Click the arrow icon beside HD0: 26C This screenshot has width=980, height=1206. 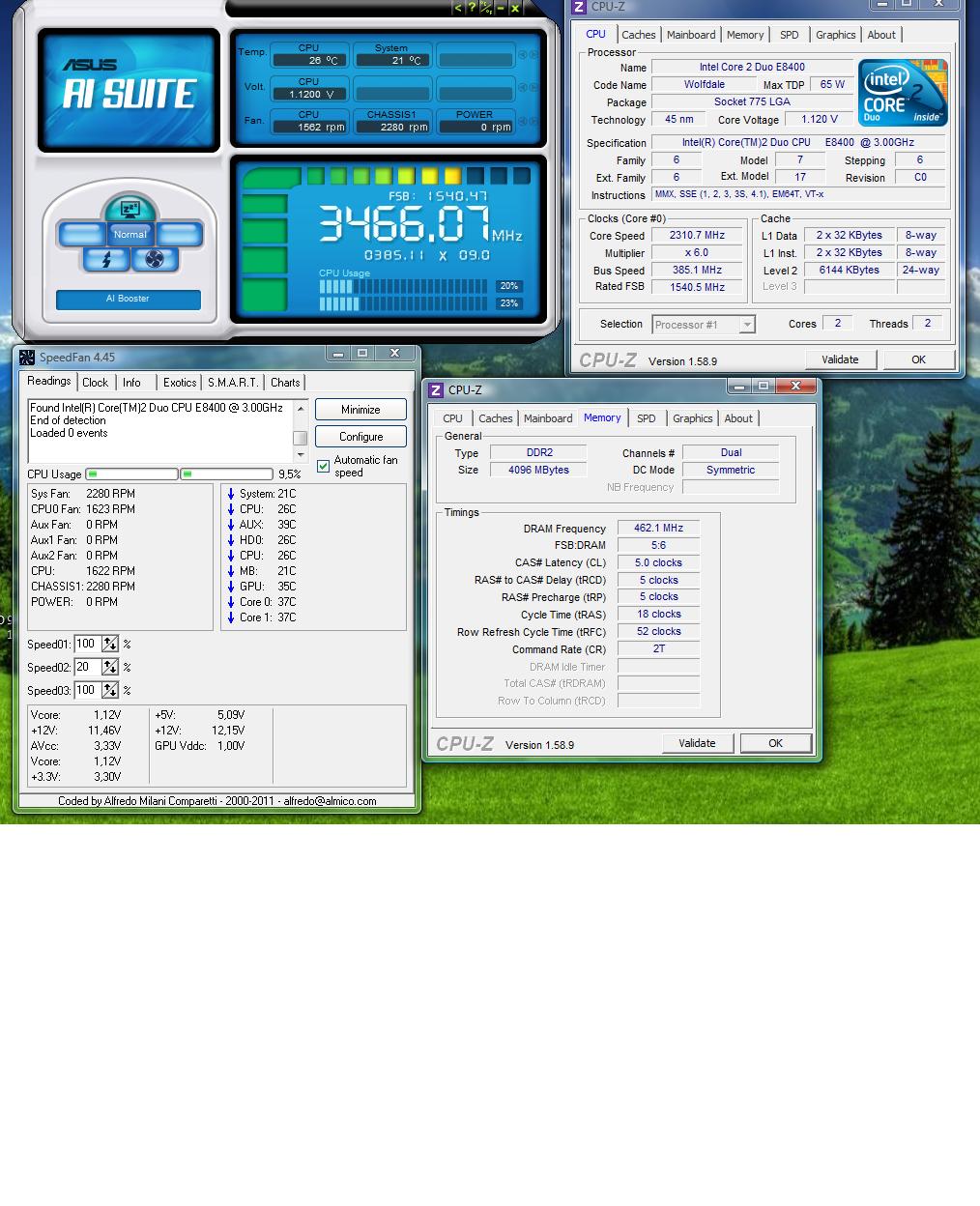[x=231, y=540]
